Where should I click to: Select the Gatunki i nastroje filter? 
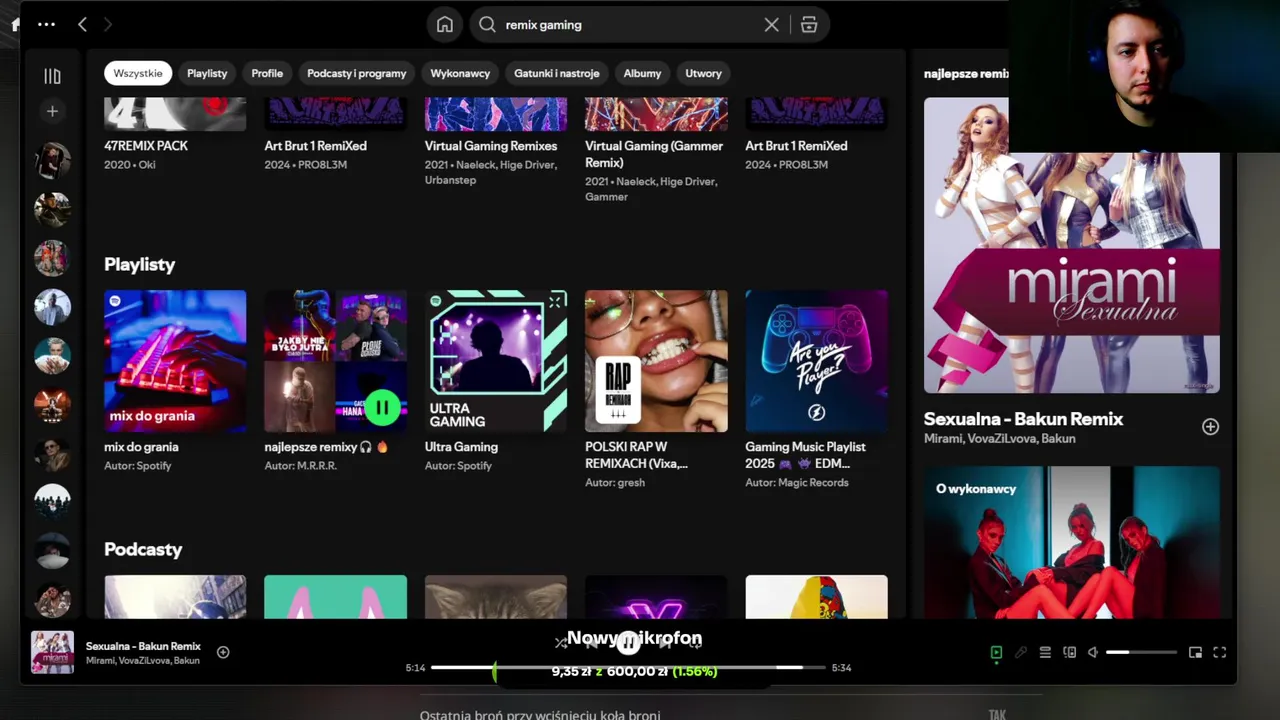pos(557,73)
